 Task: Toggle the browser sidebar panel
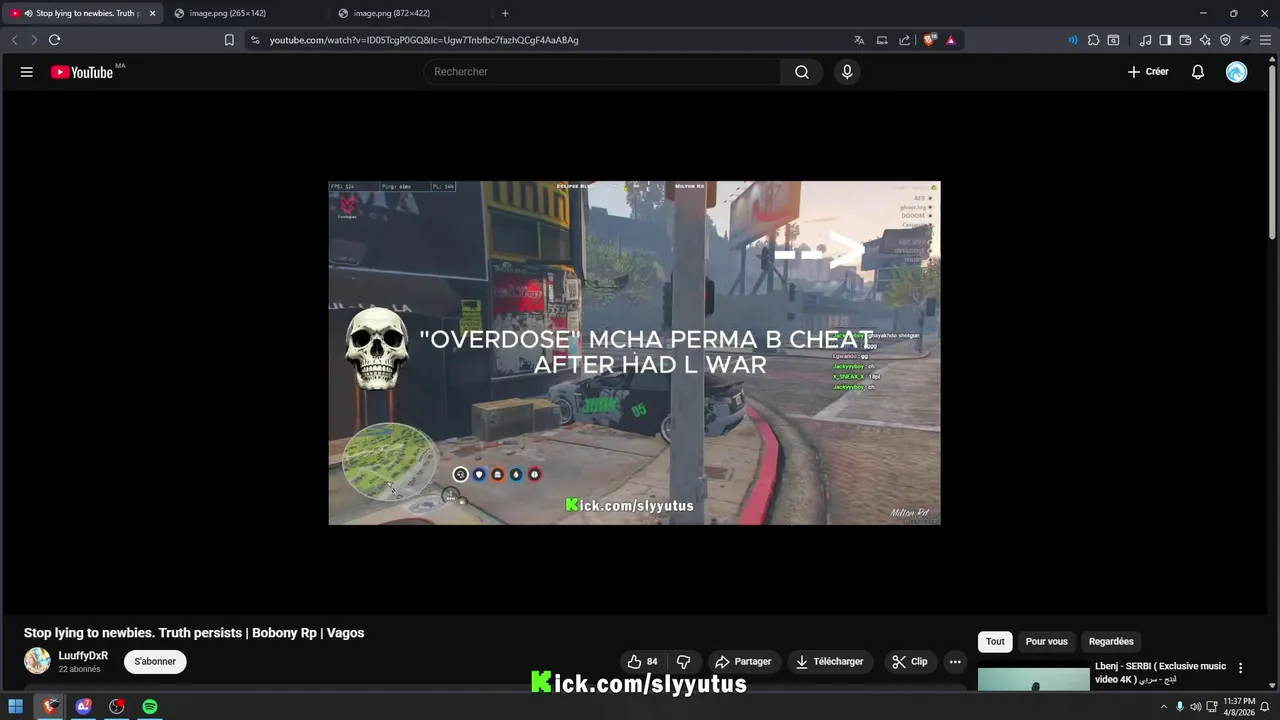pyautogui.click(x=1165, y=40)
